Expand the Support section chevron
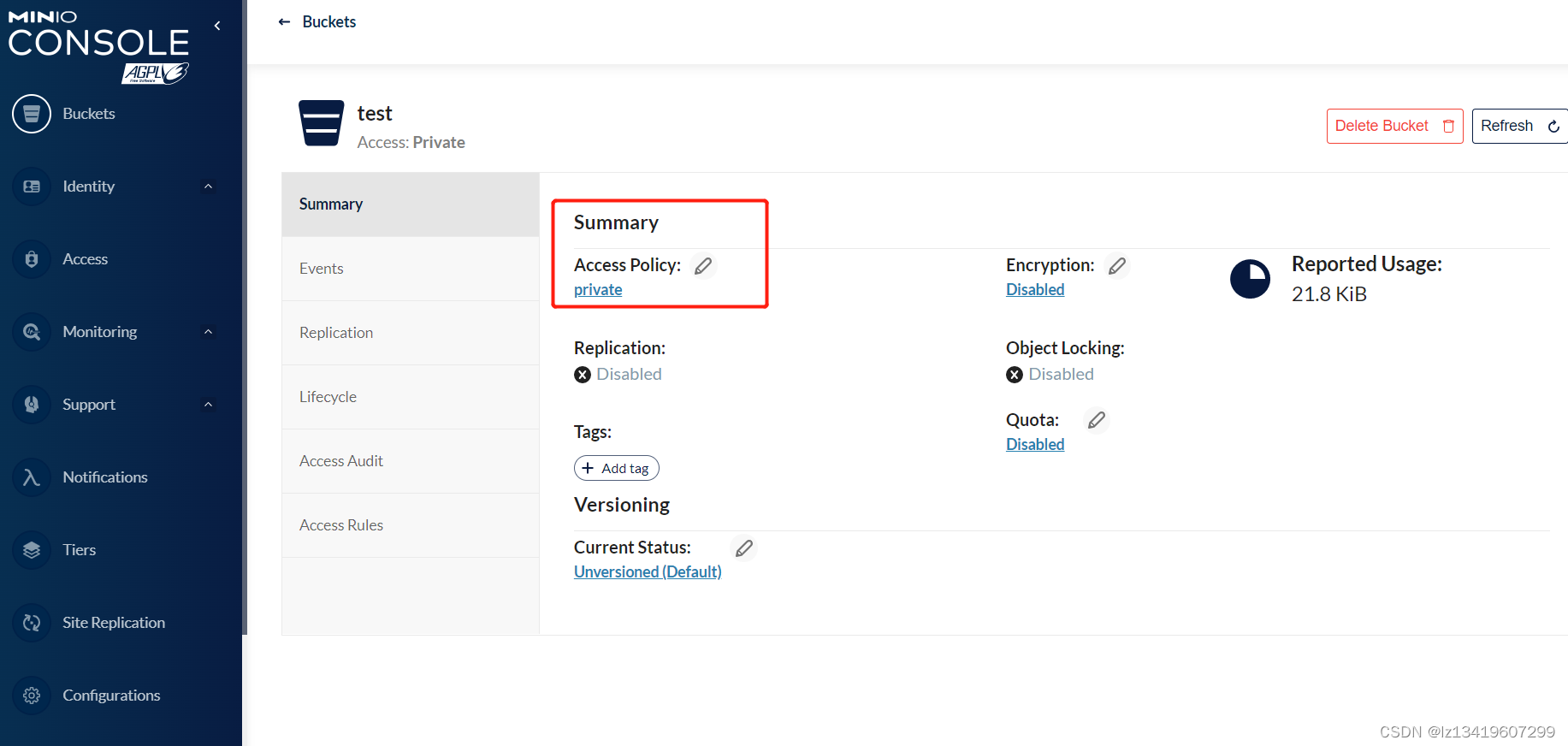Image resolution: width=1568 pixels, height=746 pixels. pos(208,405)
